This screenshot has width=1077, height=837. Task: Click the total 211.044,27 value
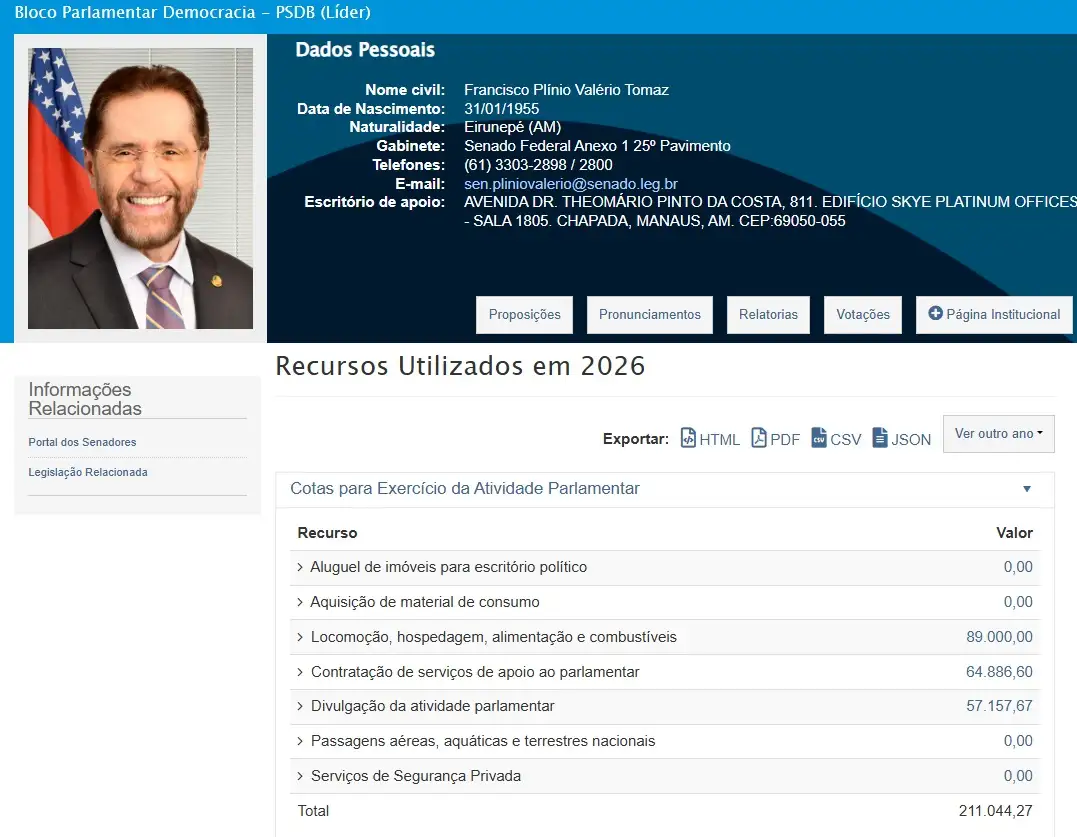tap(995, 811)
